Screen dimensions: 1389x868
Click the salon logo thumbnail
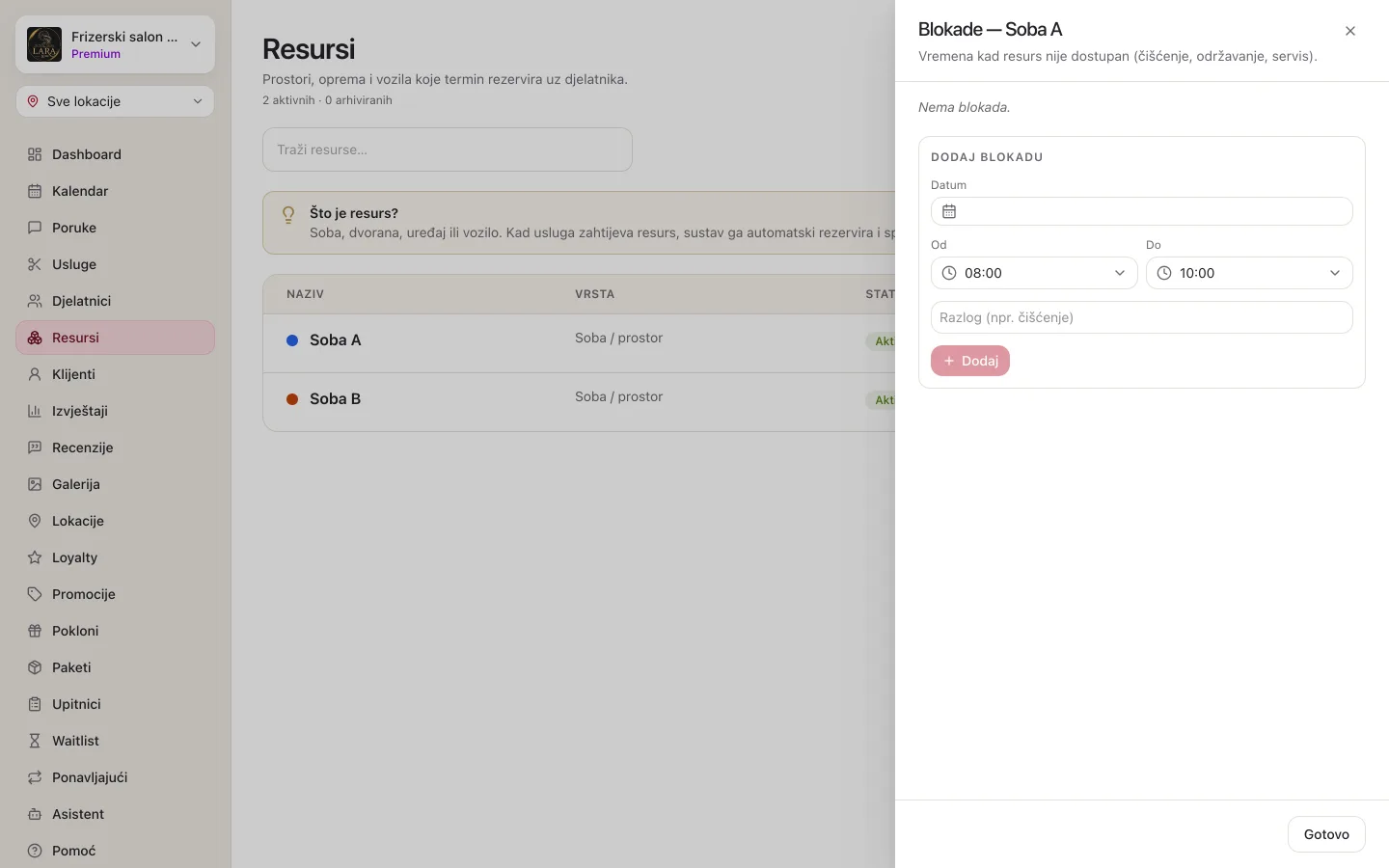click(x=44, y=44)
